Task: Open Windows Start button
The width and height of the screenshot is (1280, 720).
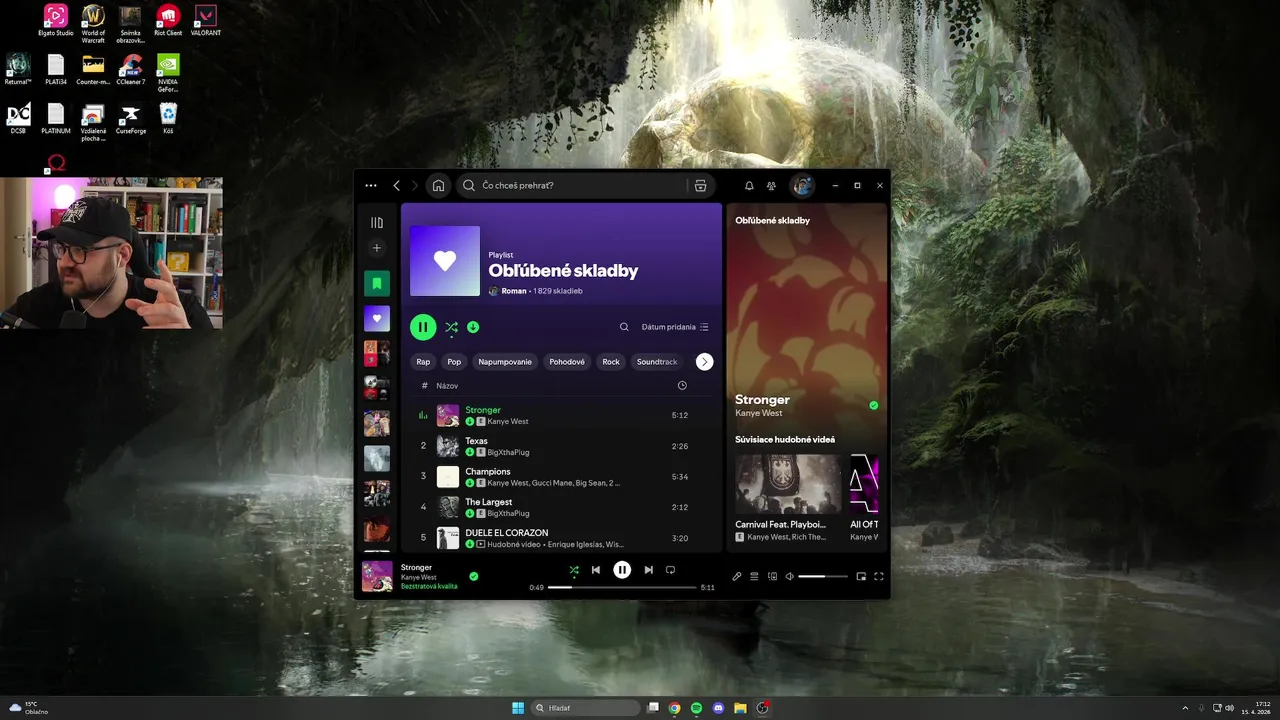Action: [x=518, y=708]
